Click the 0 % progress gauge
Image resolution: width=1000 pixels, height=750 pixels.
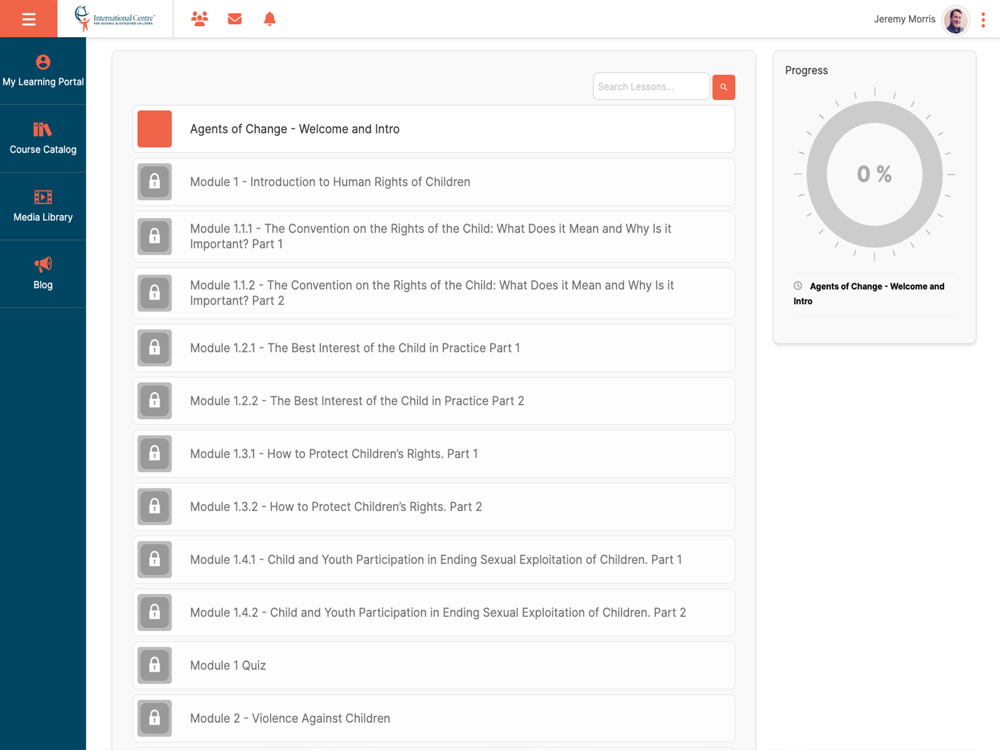[x=874, y=174]
